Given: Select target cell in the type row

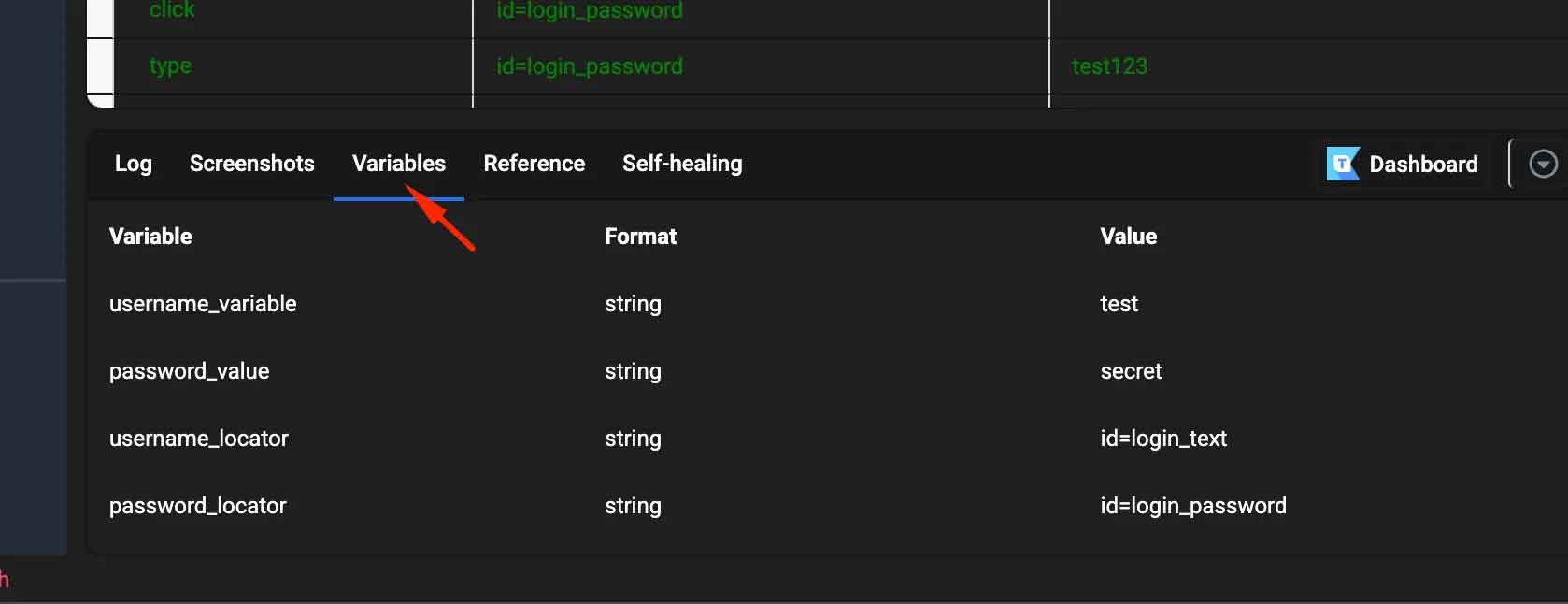Looking at the screenshot, I should tap(590, 66).
